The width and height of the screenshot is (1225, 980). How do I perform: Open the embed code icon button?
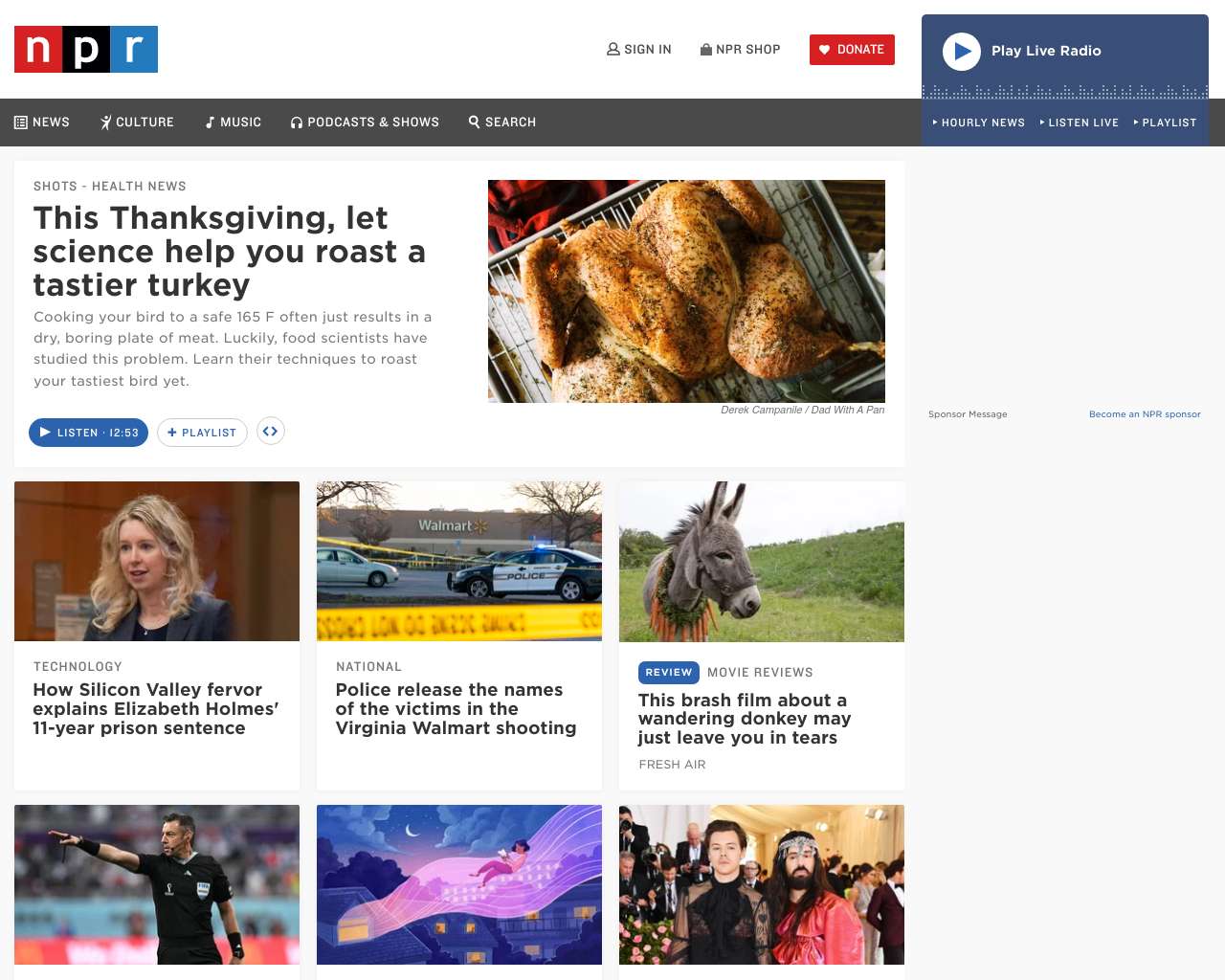click(271, 432)
